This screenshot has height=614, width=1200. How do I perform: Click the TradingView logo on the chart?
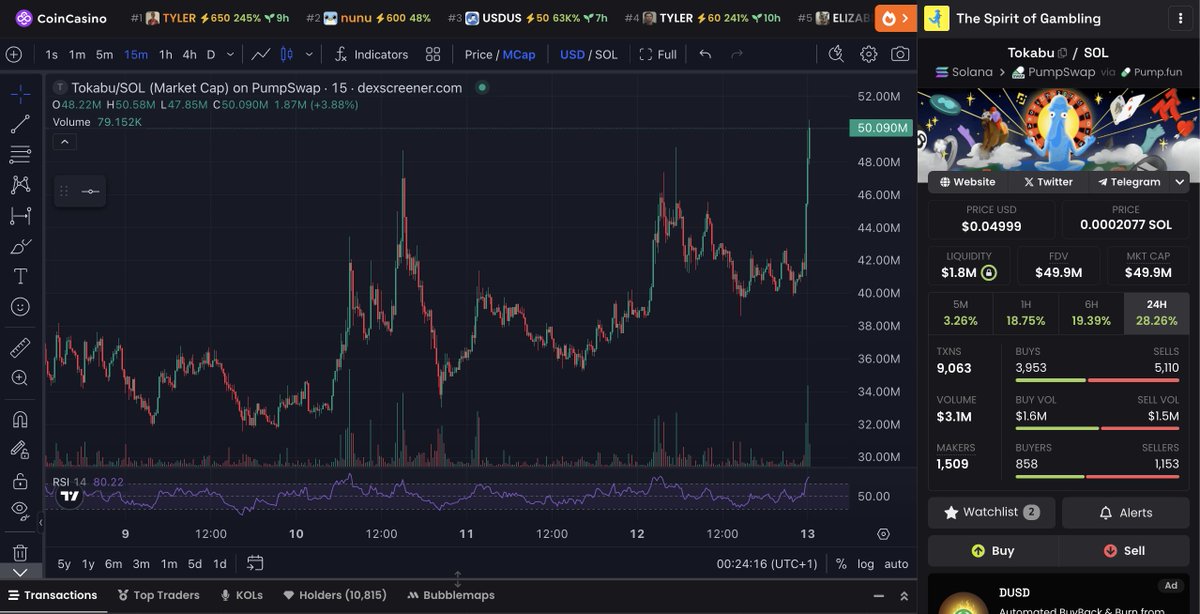point(69,496)
